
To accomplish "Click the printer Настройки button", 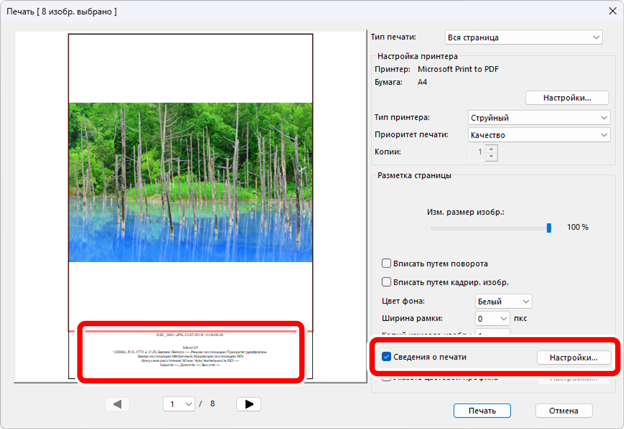I will 567,97.
